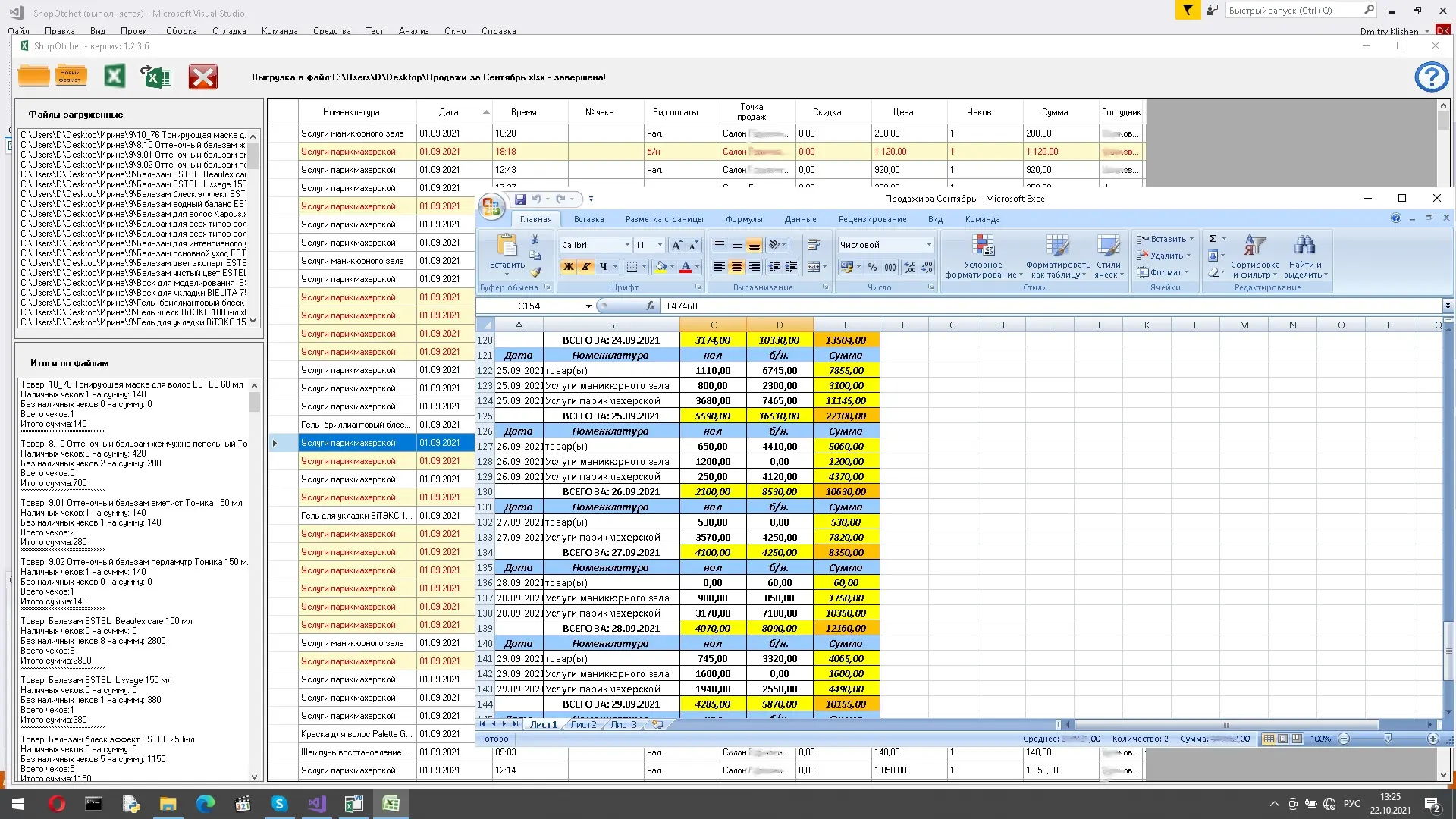The image size is (1456, 819).
Task: Switch to the Формулы ribbon tab
Action: click(743, 219)
